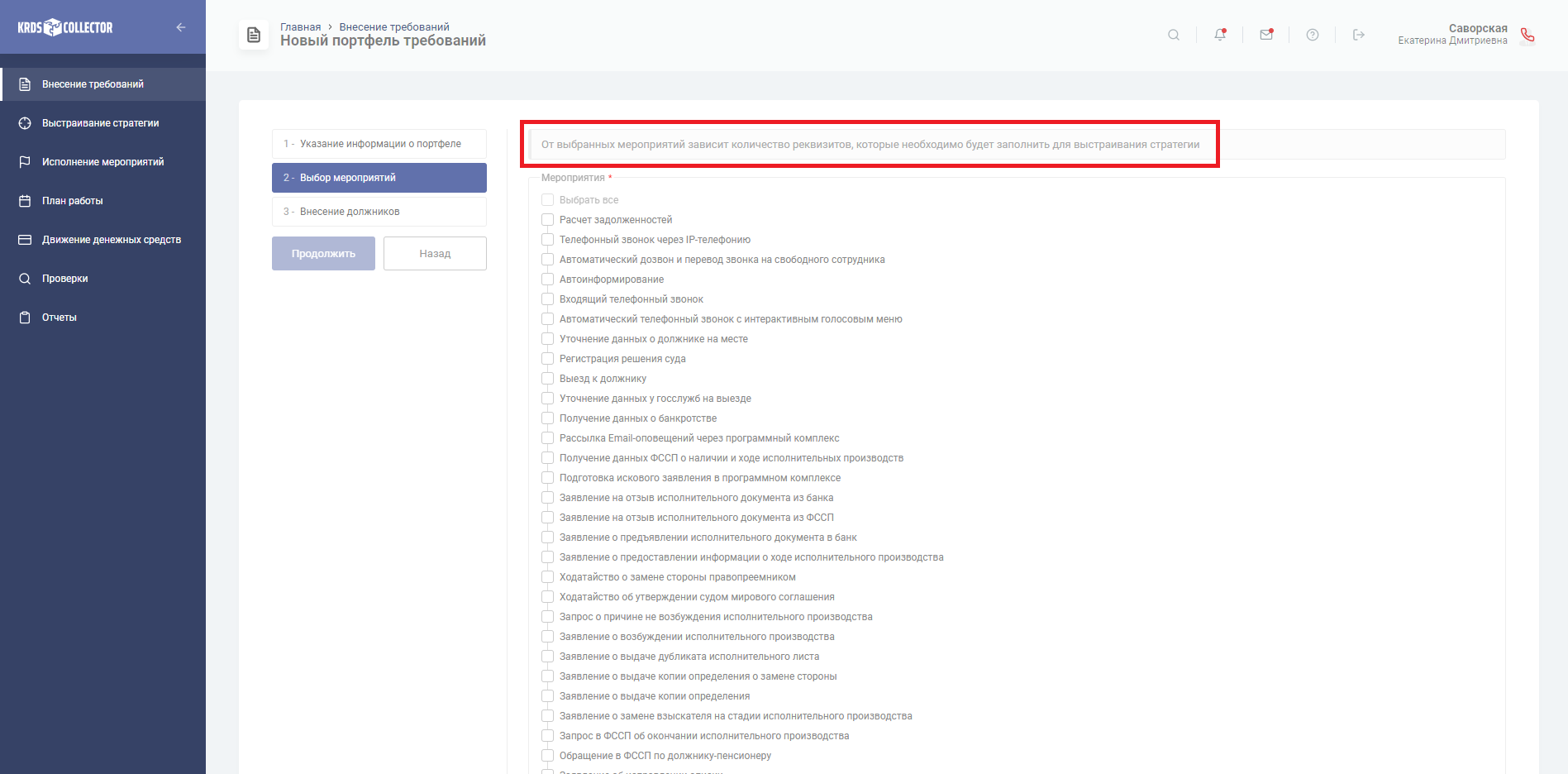Image resolution: width=1568 pixels, height=774 pixels.
Task: Click the logout icon in header
Action: click(x=1358, y=35)
